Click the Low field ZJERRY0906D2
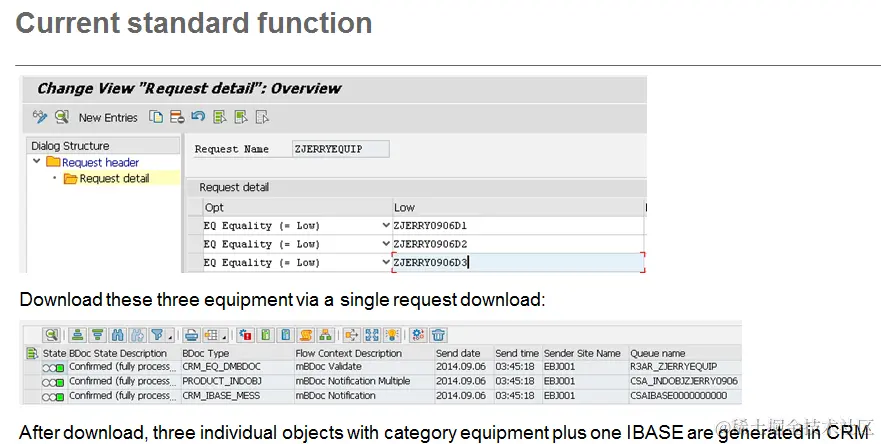 coord(518,244)
